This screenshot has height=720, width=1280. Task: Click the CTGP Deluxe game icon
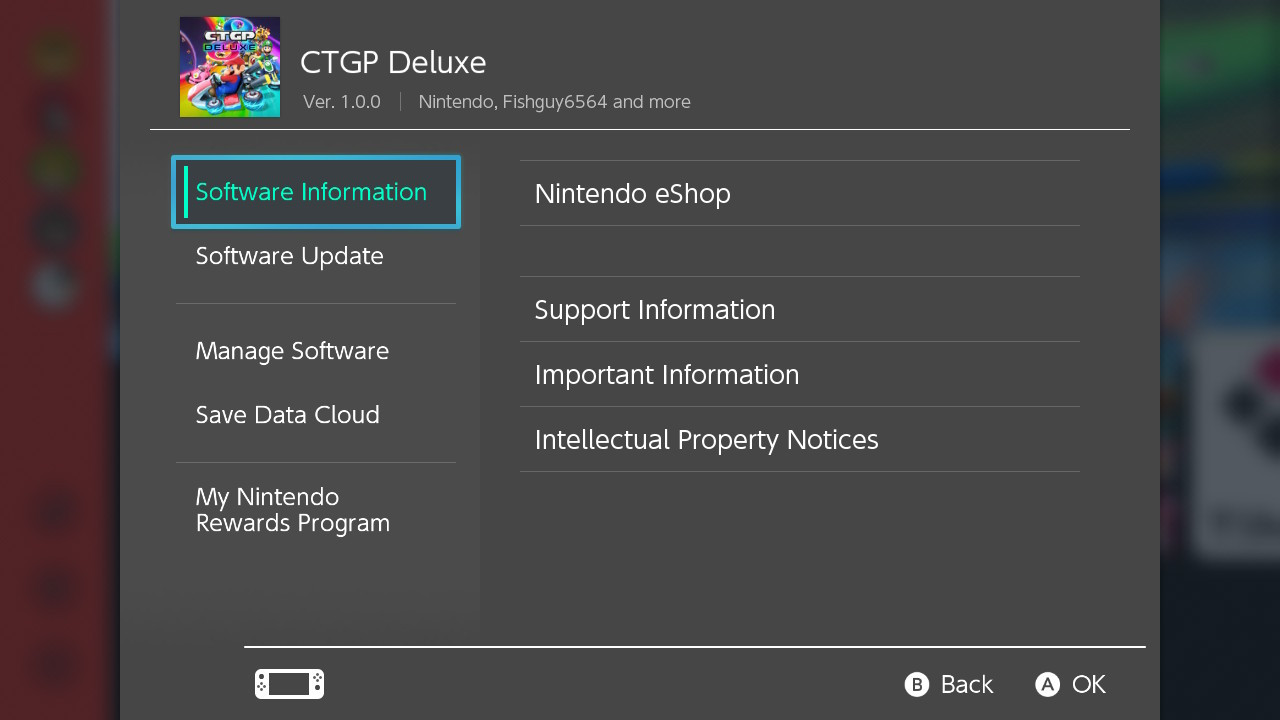tap(229, 66)
